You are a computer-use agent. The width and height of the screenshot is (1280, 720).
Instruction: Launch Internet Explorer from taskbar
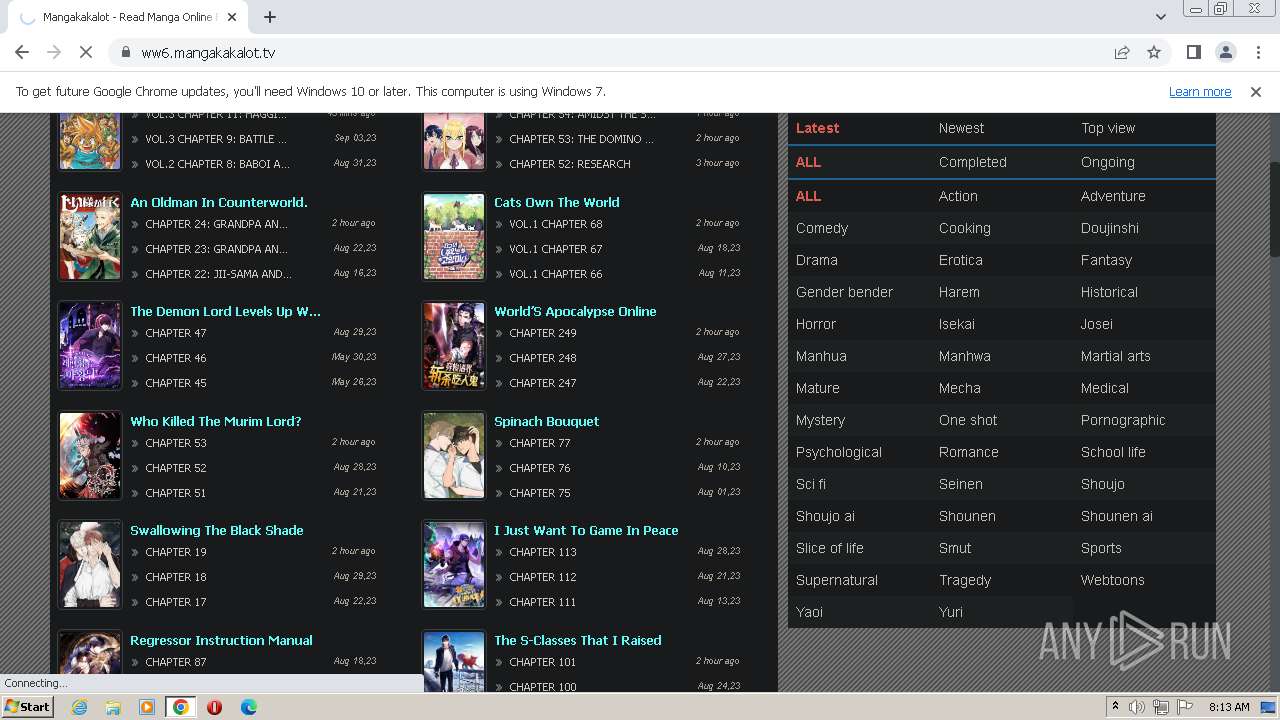click(x=79, y=707)
